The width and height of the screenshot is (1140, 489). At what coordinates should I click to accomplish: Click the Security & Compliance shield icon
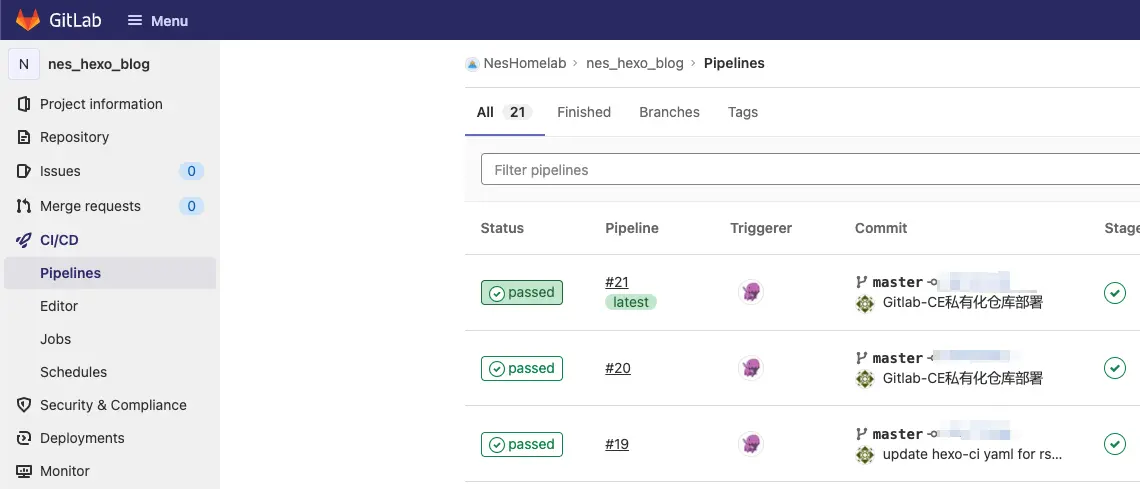tap(24, 405)
